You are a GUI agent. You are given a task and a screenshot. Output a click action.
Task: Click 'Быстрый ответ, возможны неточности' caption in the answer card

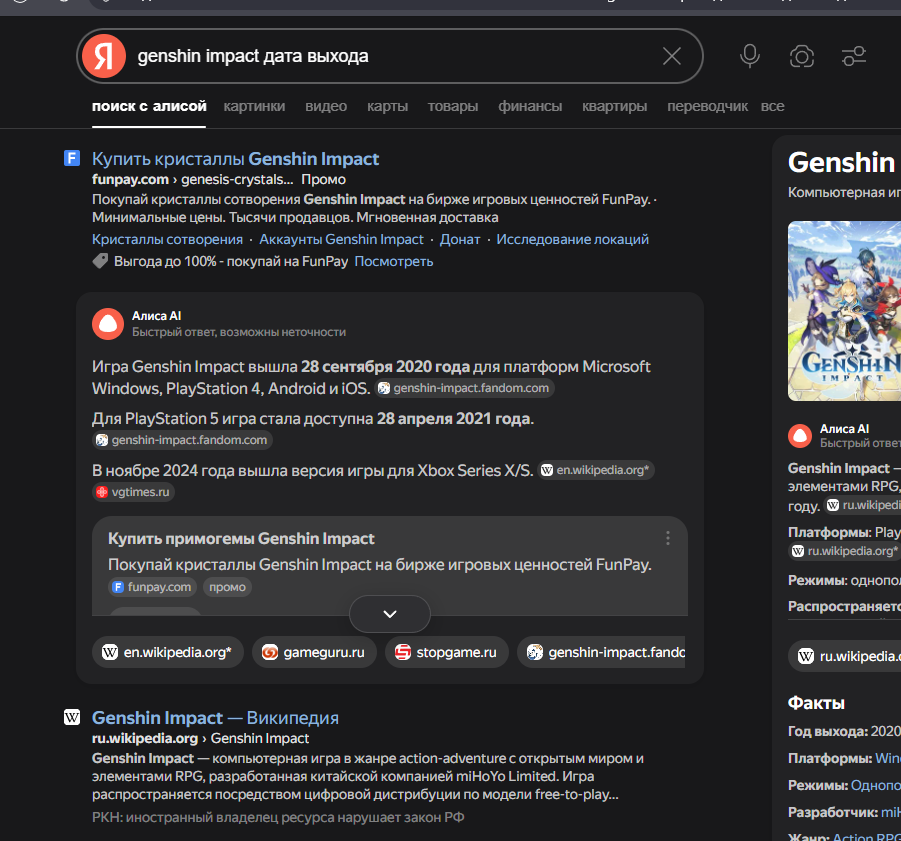click(x=239, y=332)
